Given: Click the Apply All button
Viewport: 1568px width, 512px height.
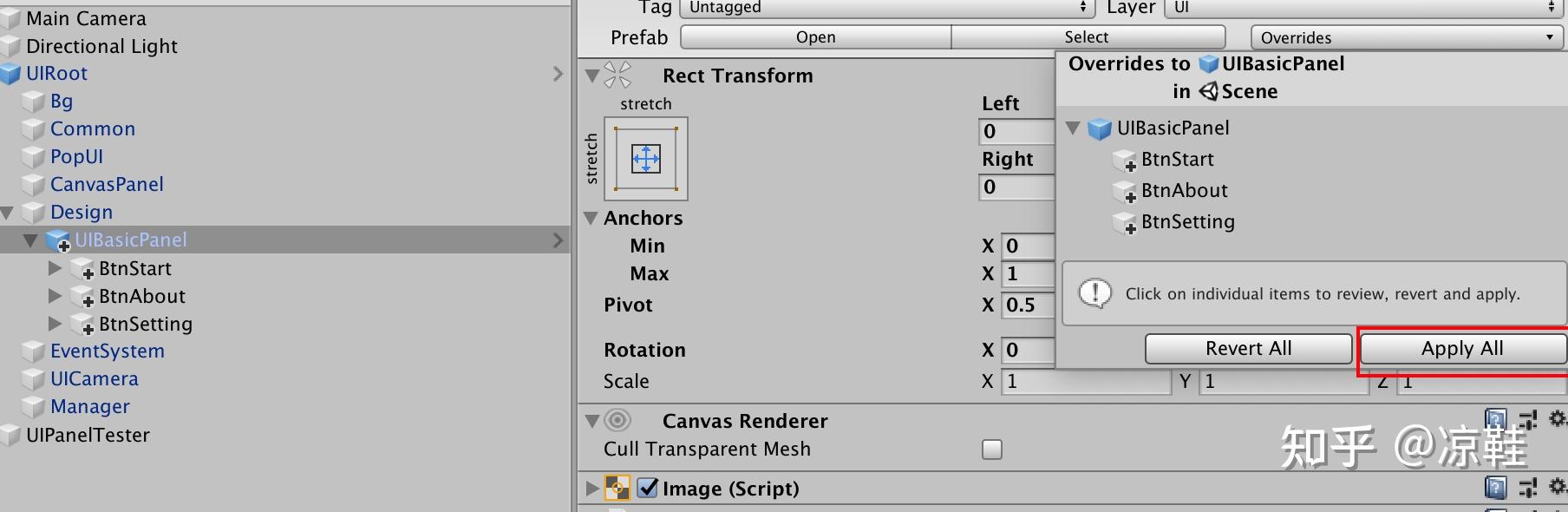Looking at the screenshot, I should [x=1462, y=348].
